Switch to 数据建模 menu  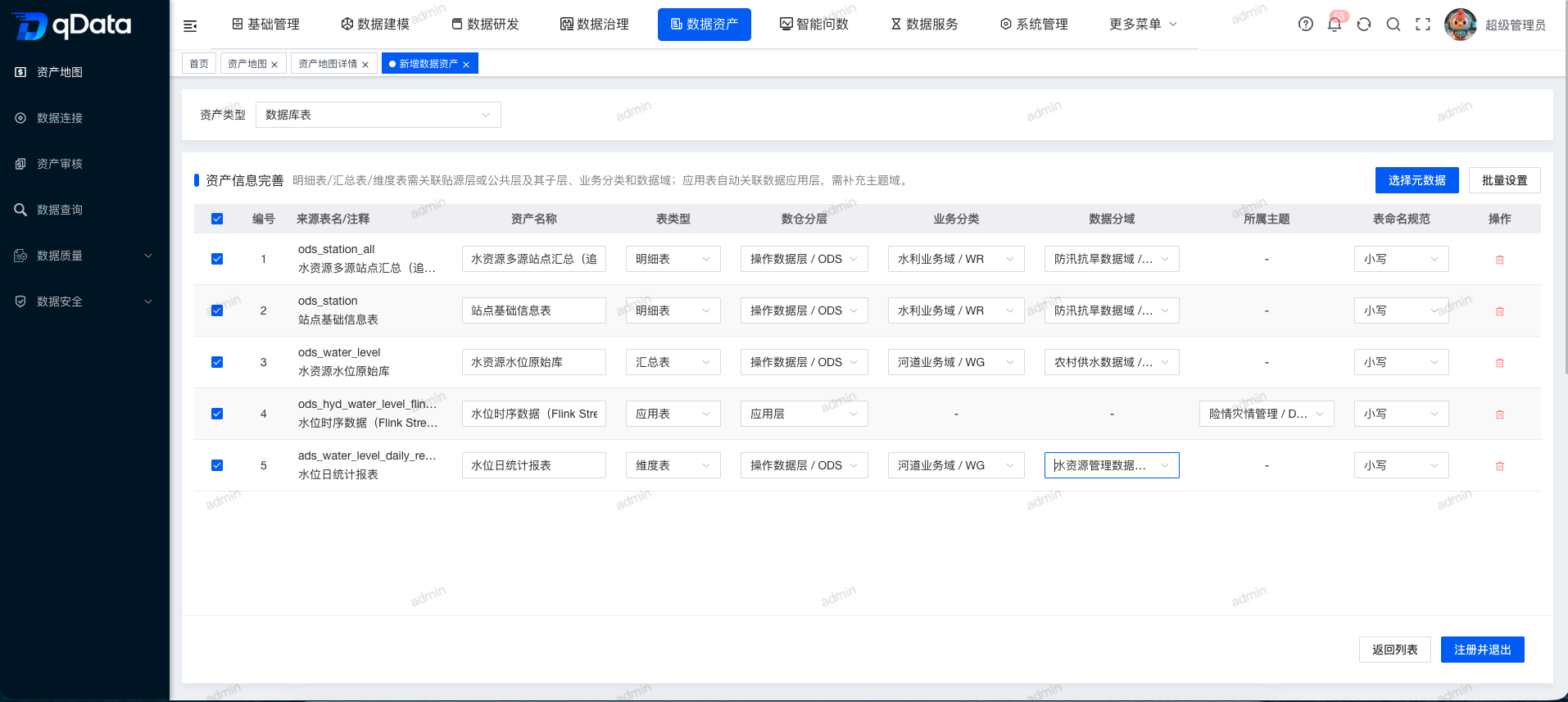tap(375, 25)
